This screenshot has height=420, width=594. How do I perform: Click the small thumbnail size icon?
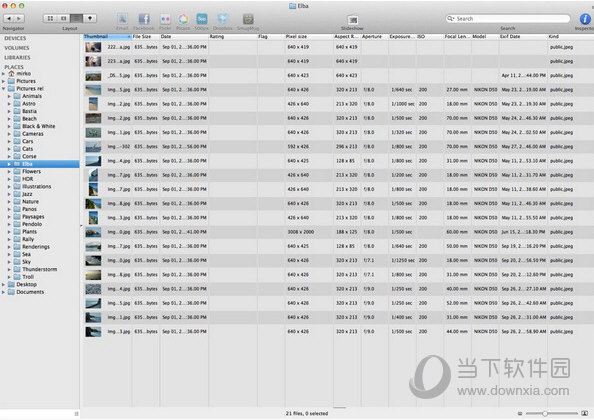tap(520, 413)
